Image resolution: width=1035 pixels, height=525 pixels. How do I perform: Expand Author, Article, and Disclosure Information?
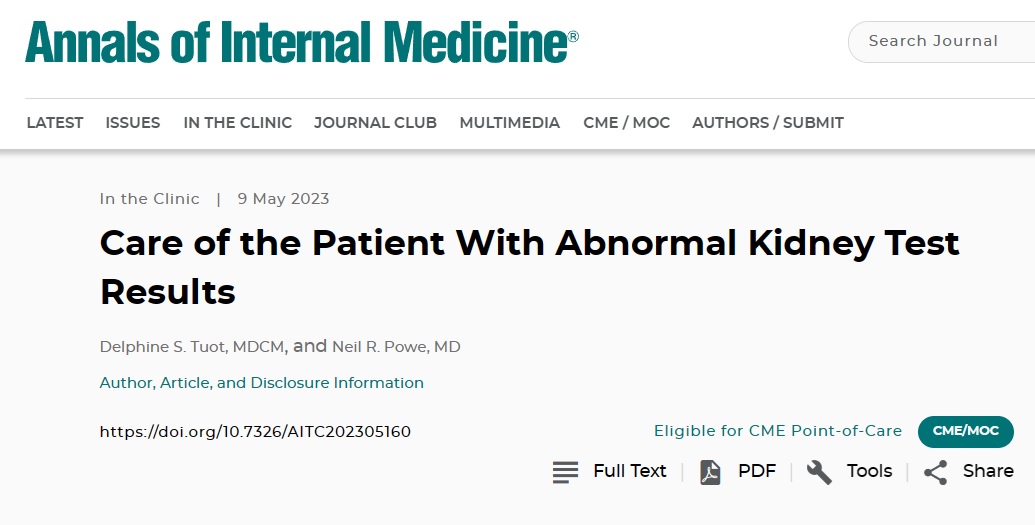[262, 383]
